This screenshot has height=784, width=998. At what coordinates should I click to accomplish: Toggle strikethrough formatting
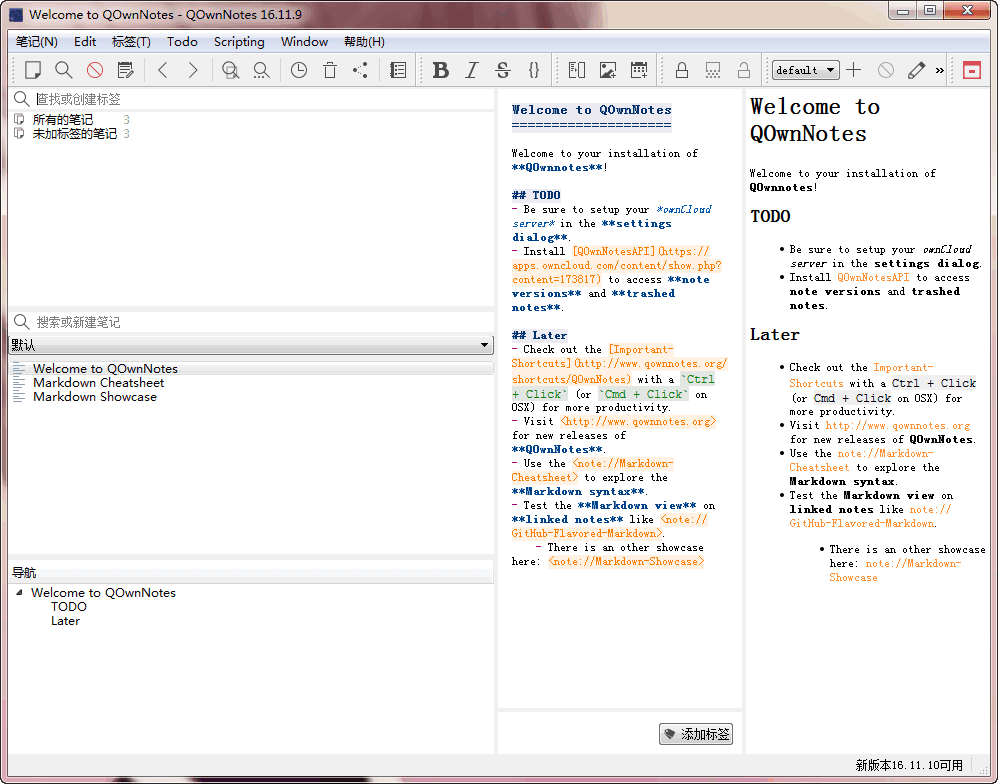[x=503, y=70]
